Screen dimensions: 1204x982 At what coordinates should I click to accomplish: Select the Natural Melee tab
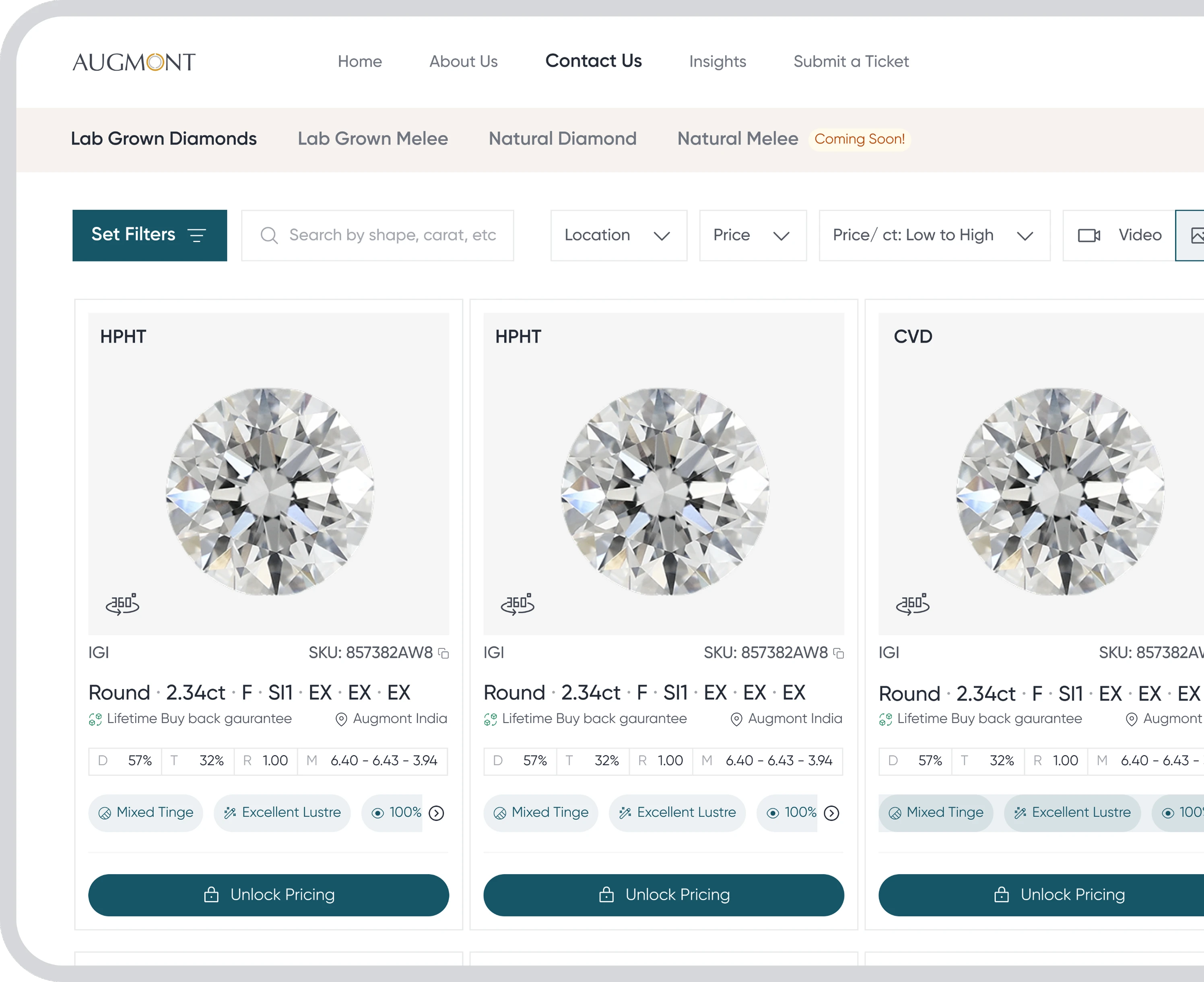pos(738,138)
